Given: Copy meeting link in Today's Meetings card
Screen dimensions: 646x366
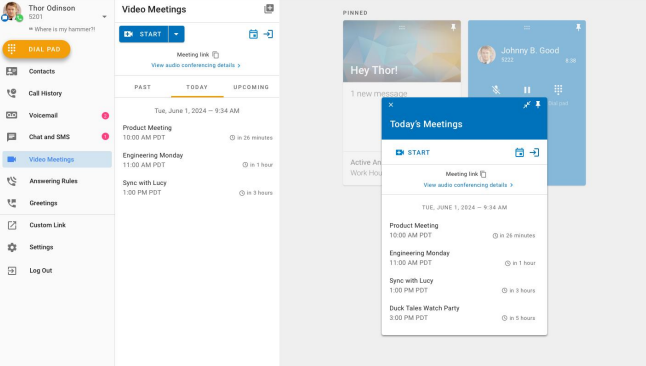Looking at the screenshot, I should pyautogui.click(x=483, y=174).
